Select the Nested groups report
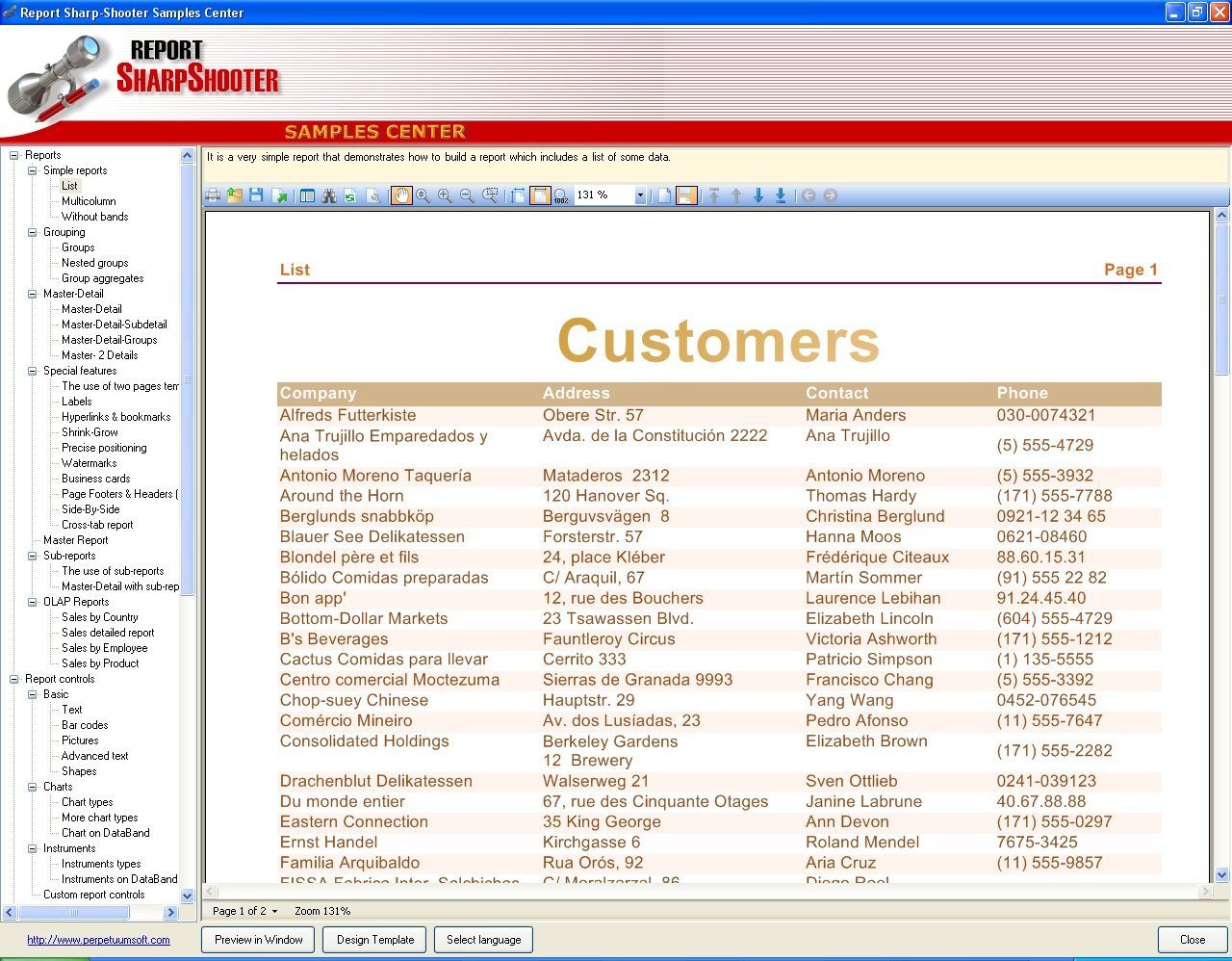Screen dimensions: 1232x961 [x=94, y=263]
